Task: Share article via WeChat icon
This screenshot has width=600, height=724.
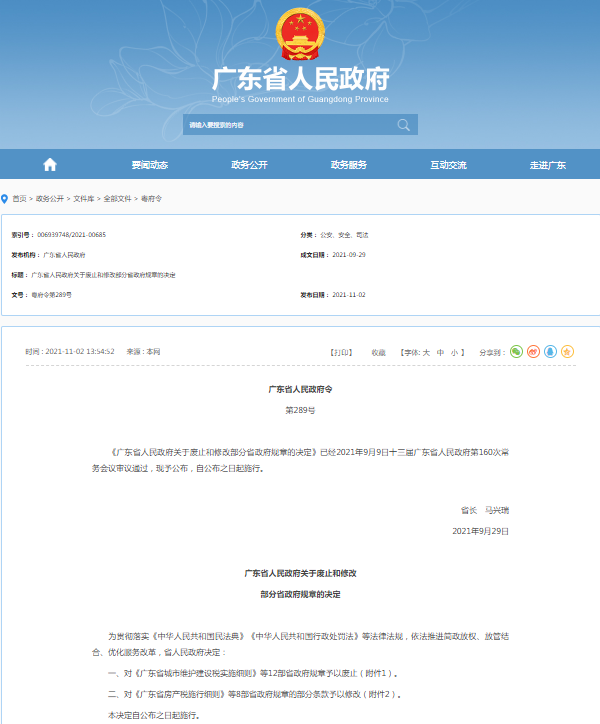Action: (x=516, y=352)
